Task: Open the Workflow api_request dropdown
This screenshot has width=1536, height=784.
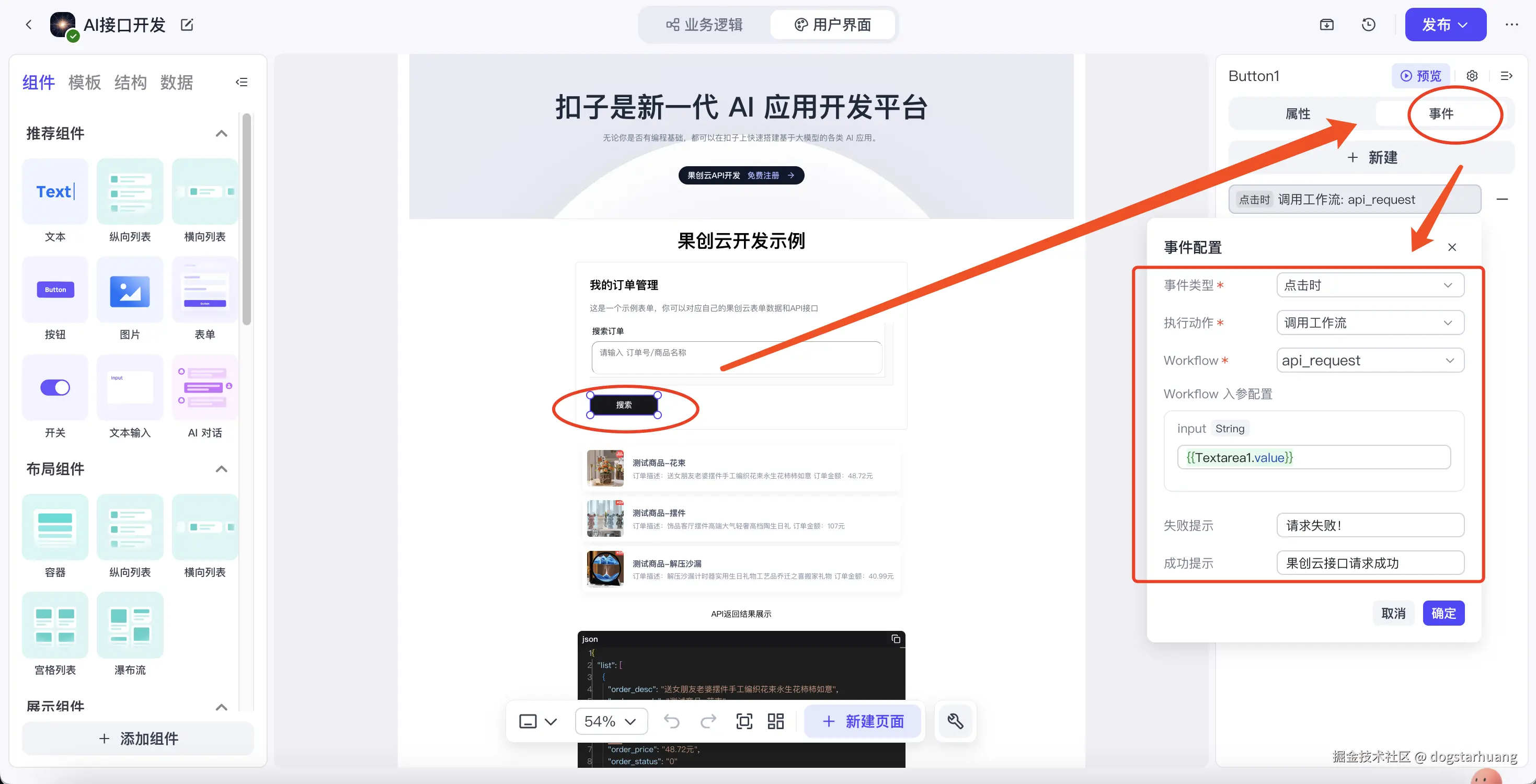Action: coord(1370,360)
